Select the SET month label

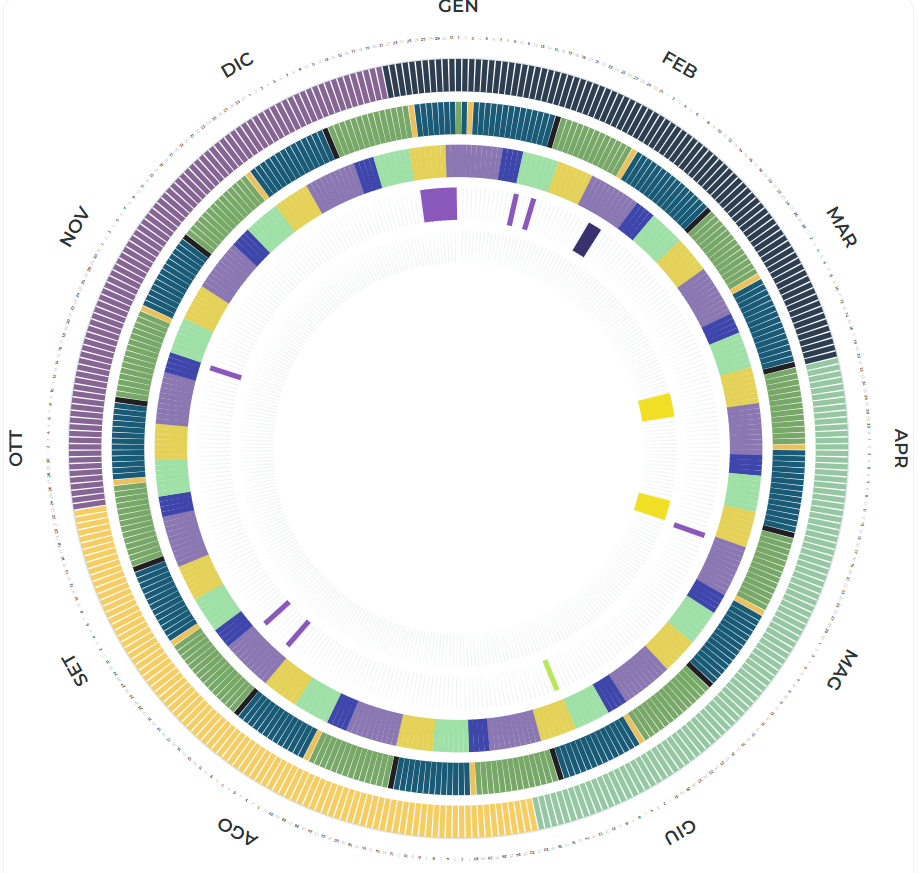(x=76, y=669)
